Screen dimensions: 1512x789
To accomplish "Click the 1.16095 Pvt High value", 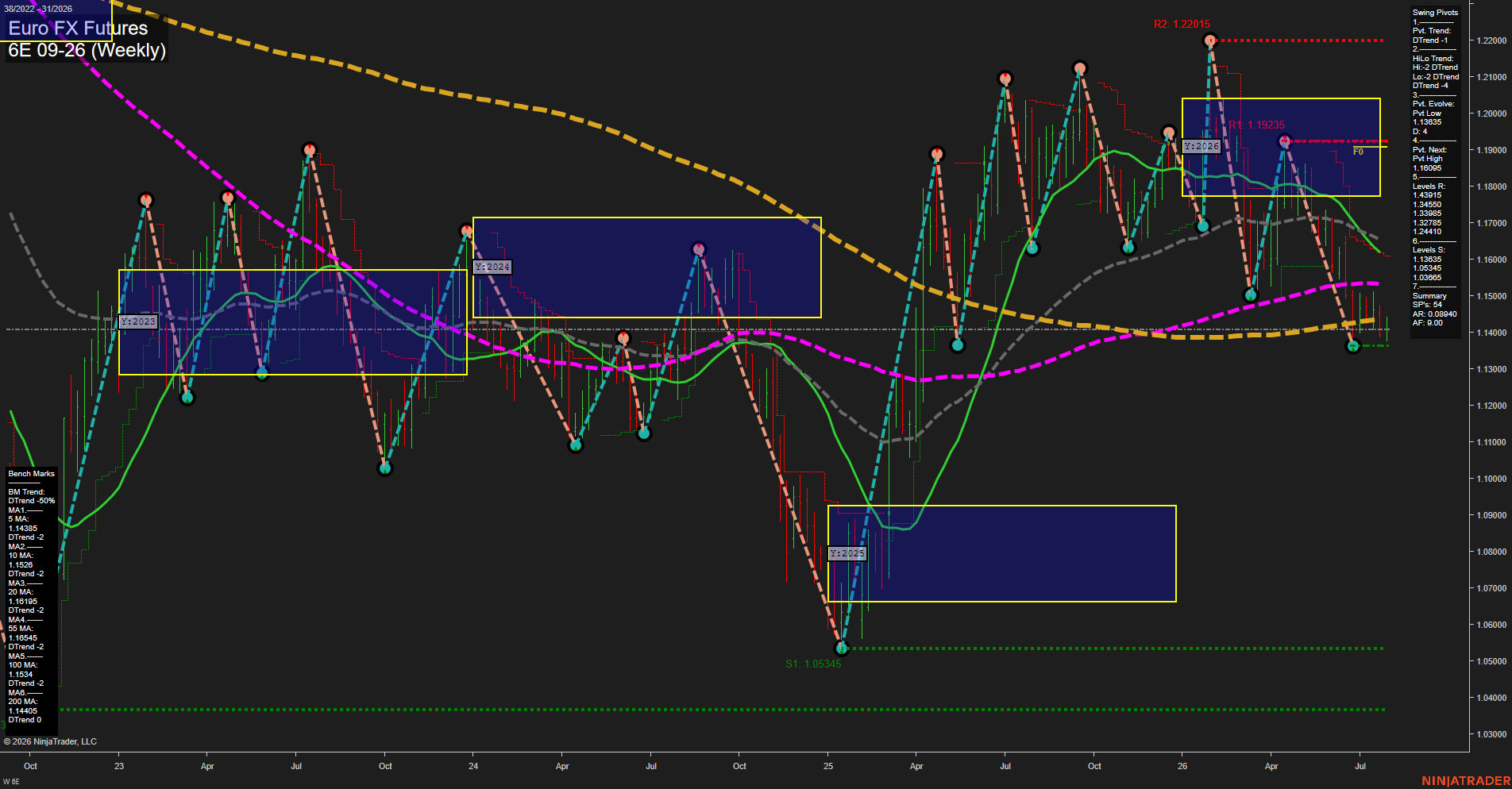I will click(x=1427, y=168).
